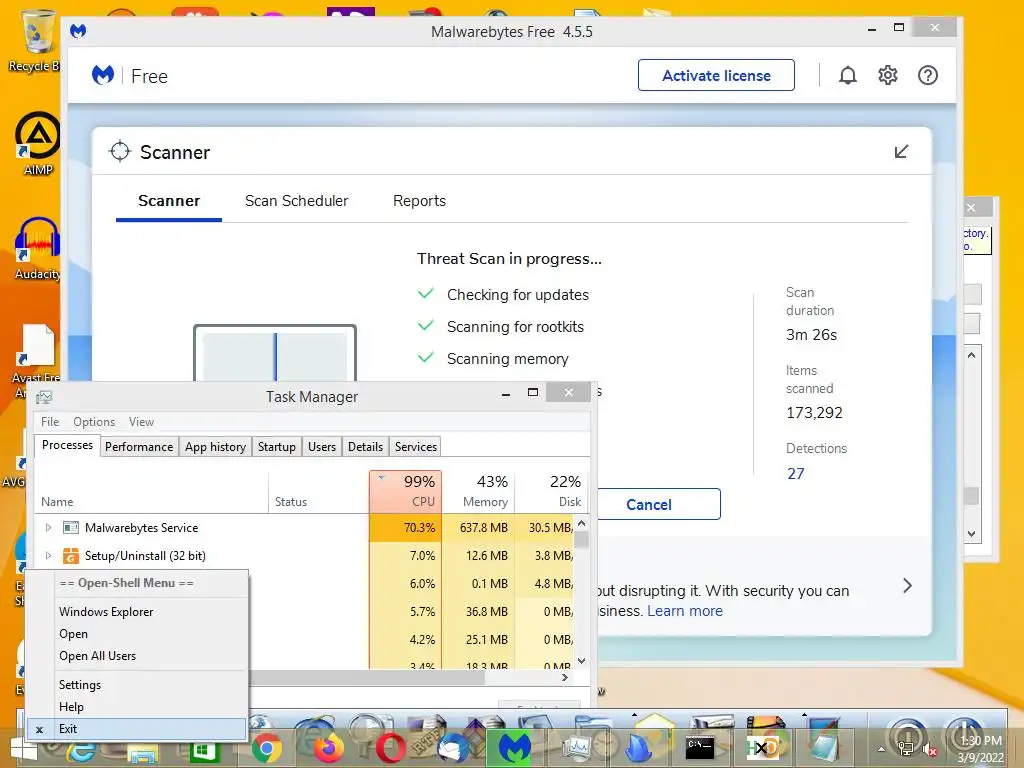Click the Malwarebytes logo beside Free

click(103, 76)
